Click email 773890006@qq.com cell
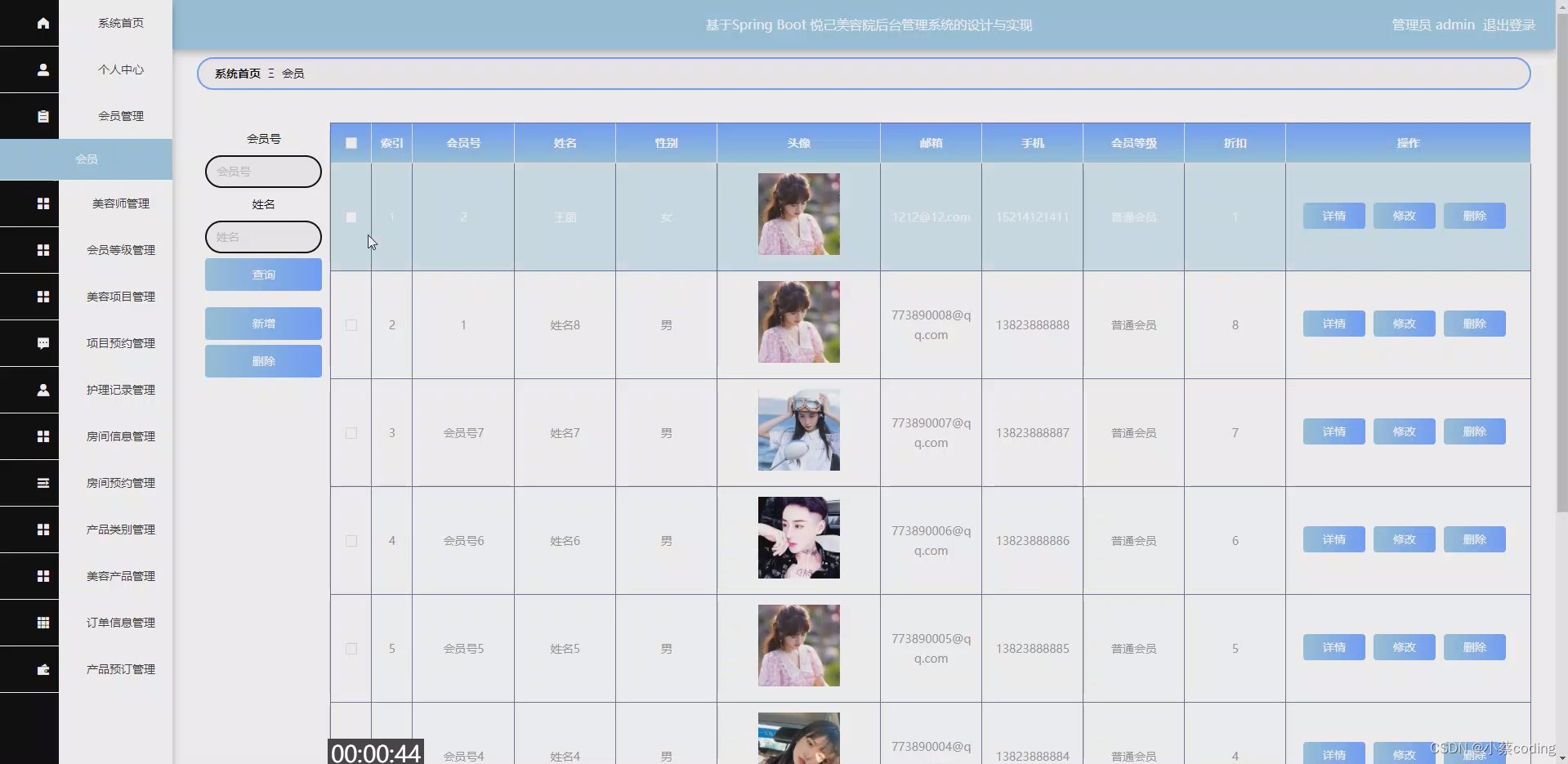The image size is (1568, 764). [931, 541]
